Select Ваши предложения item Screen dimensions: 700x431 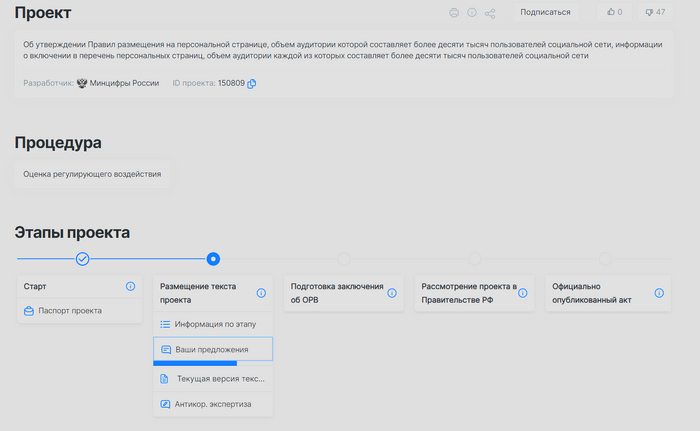tap(213, 349)
